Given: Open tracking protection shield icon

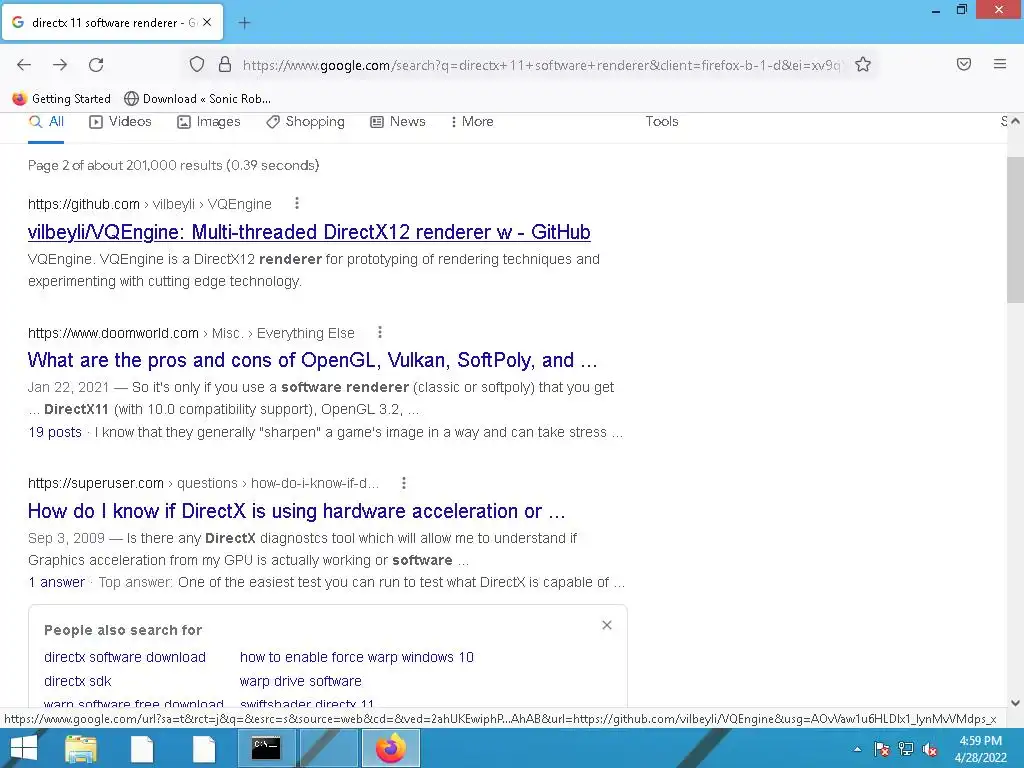Looking at the screenshot, I should pos(197,64).
